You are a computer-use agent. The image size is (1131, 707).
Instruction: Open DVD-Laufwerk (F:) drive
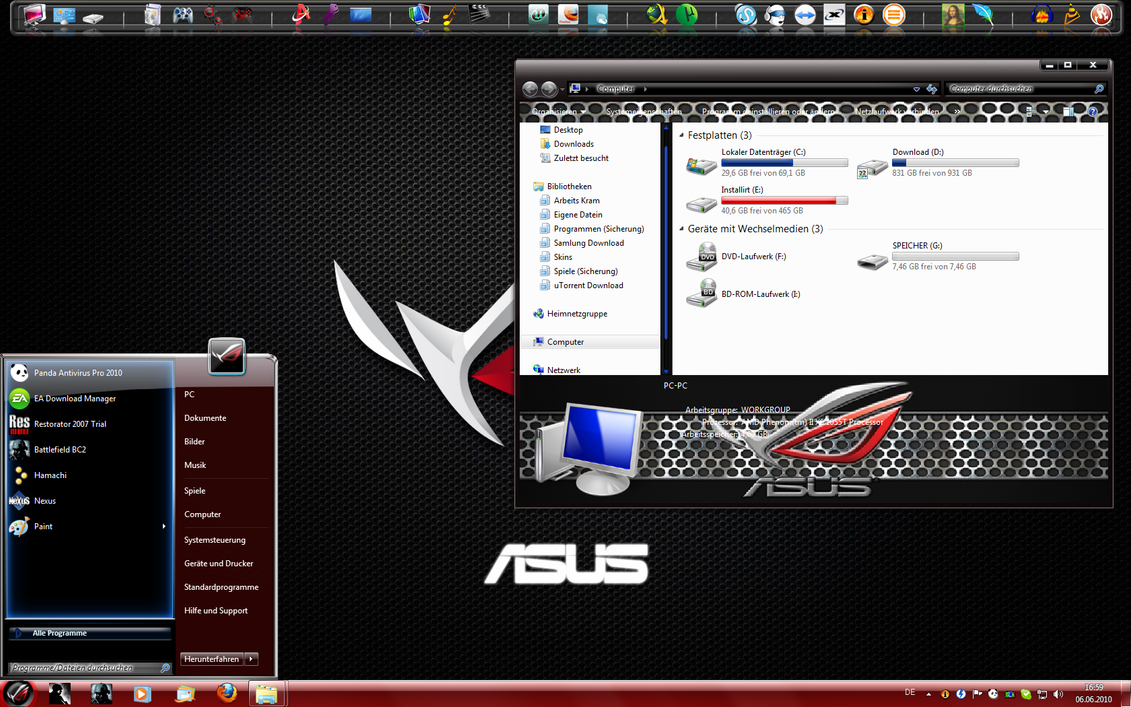tap(736, 256)
